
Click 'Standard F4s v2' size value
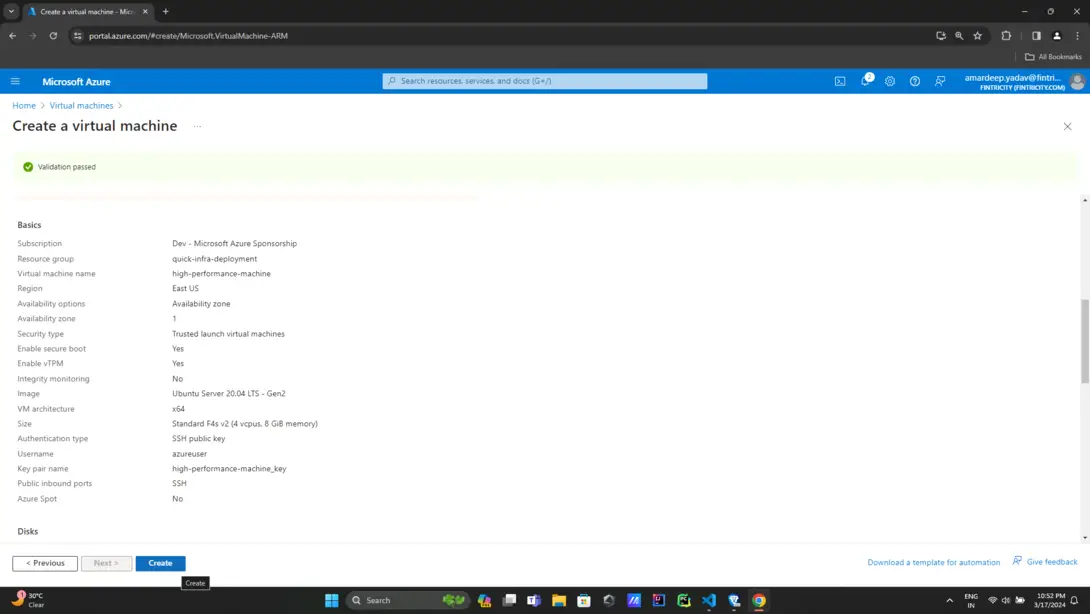pos(245,423)
